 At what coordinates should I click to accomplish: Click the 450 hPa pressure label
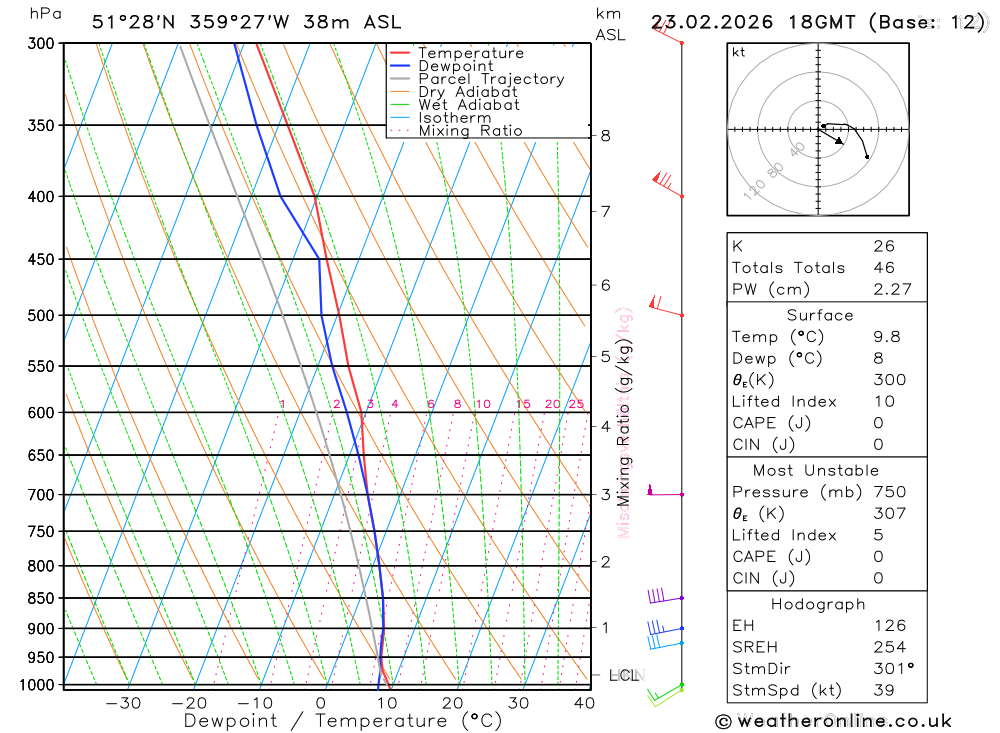[x=41, y=259]
